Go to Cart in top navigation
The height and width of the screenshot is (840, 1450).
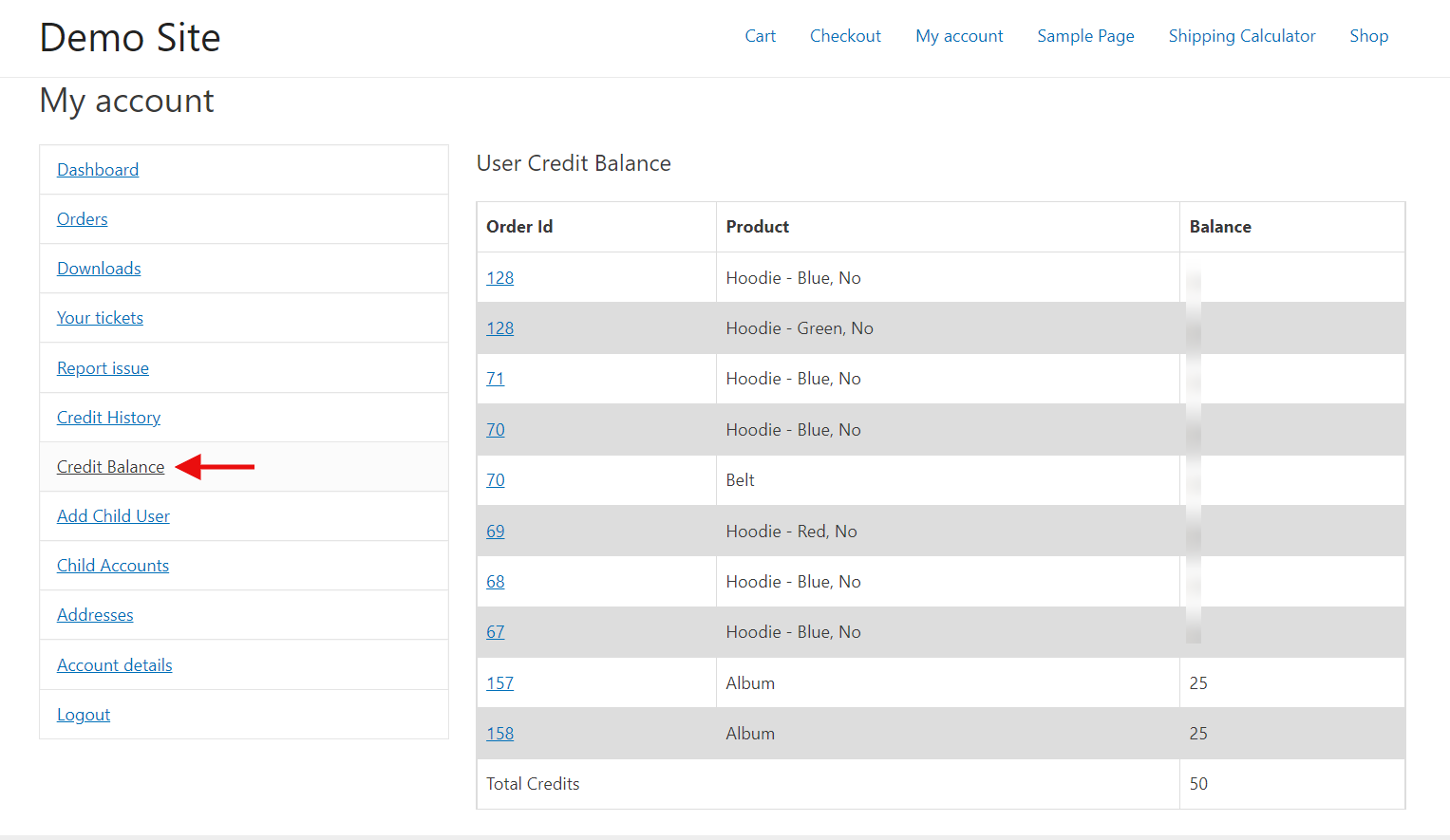[760, 36]
